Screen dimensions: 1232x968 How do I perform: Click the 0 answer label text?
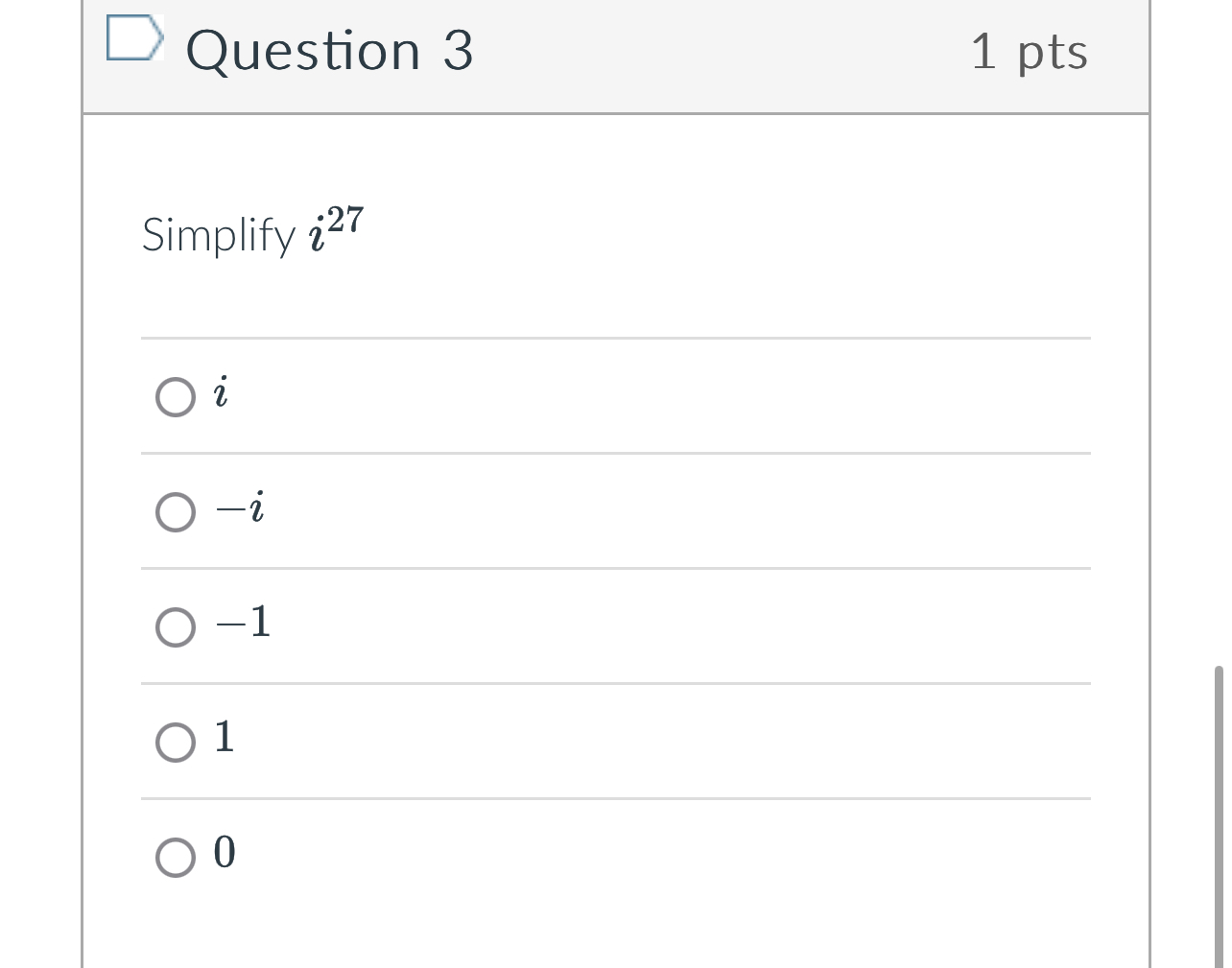pos(225,852)
